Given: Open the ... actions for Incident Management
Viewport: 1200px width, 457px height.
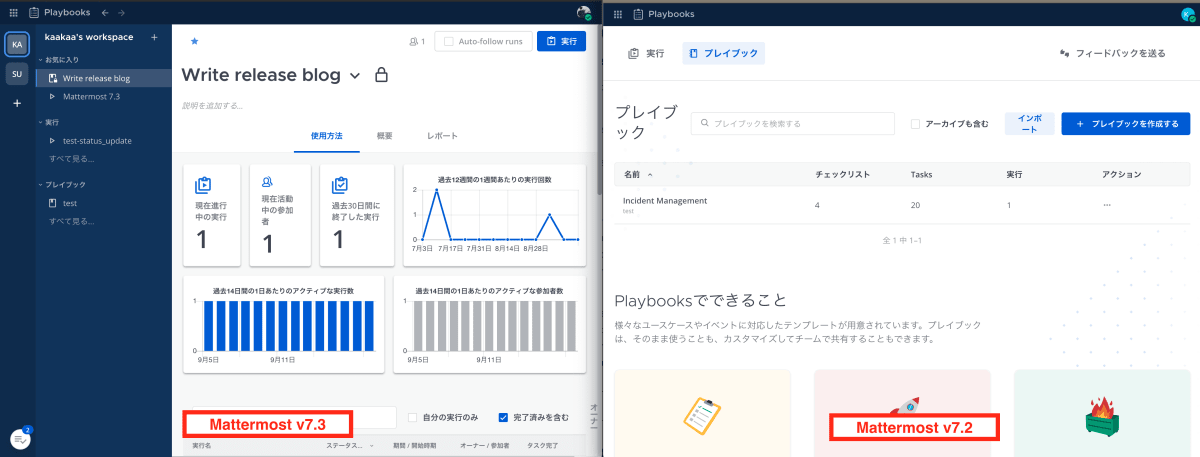Looking at the screenshot, I should click(x=1107, y=205).
